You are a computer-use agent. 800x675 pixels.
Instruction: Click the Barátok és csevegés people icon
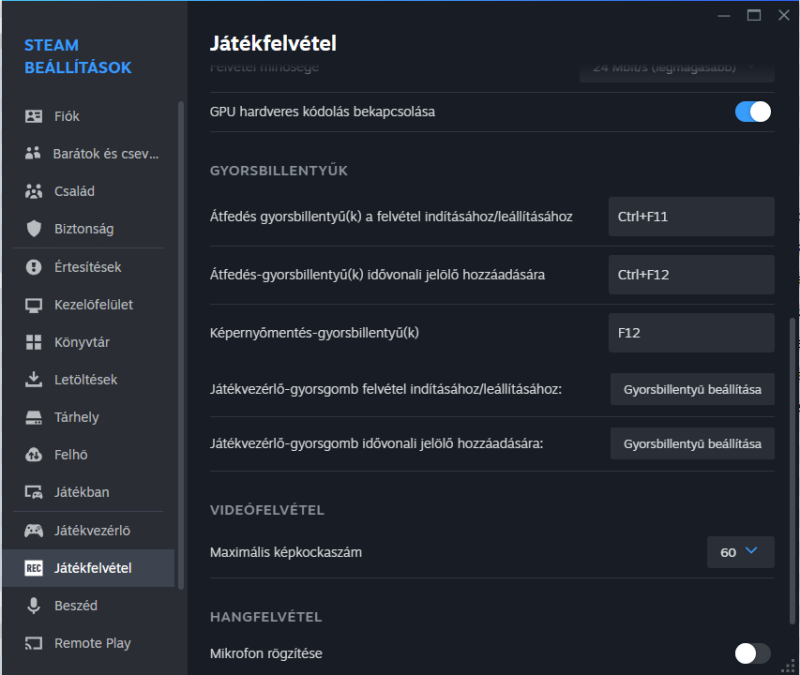33,153
